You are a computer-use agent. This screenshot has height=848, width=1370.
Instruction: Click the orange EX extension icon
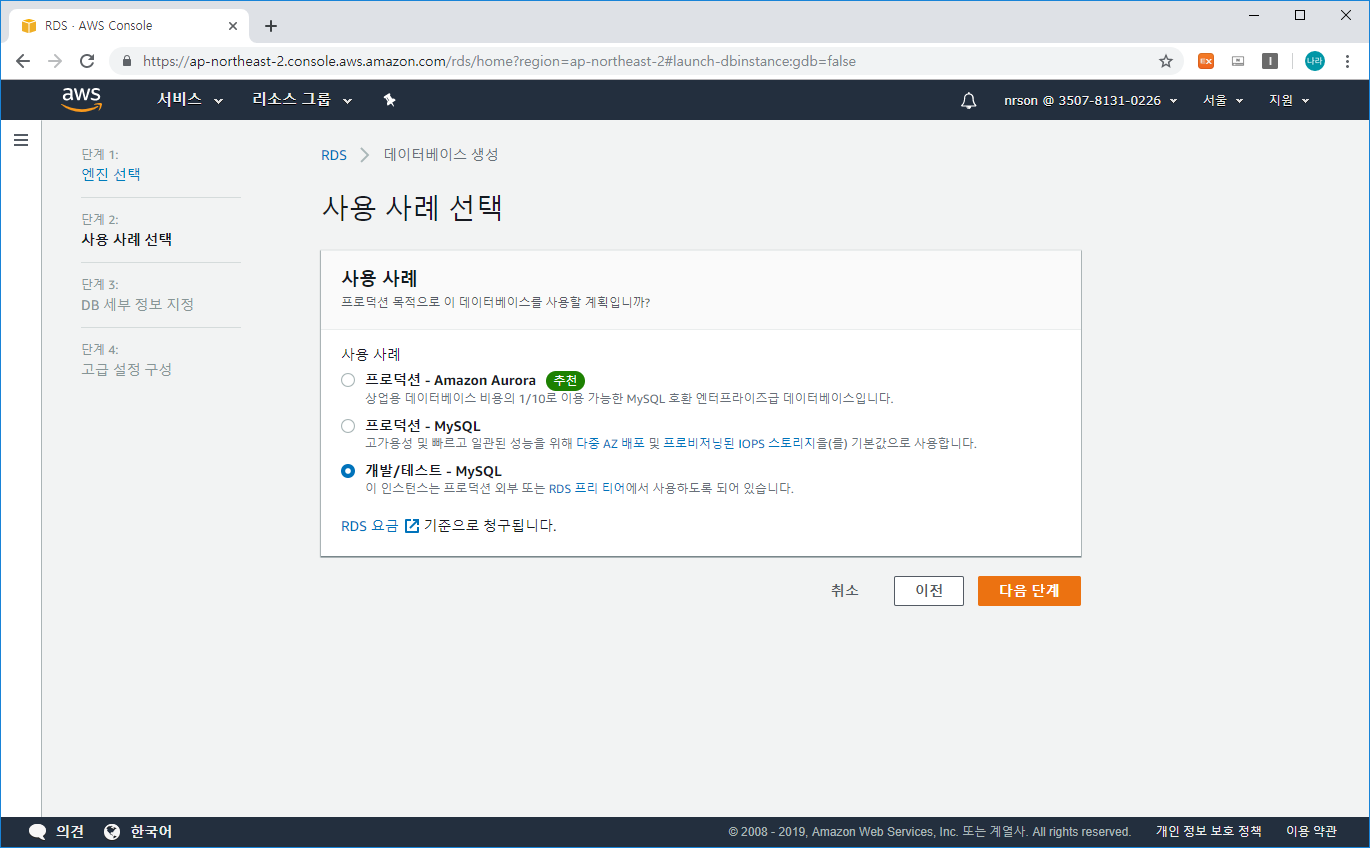(x=1206, y=61)
